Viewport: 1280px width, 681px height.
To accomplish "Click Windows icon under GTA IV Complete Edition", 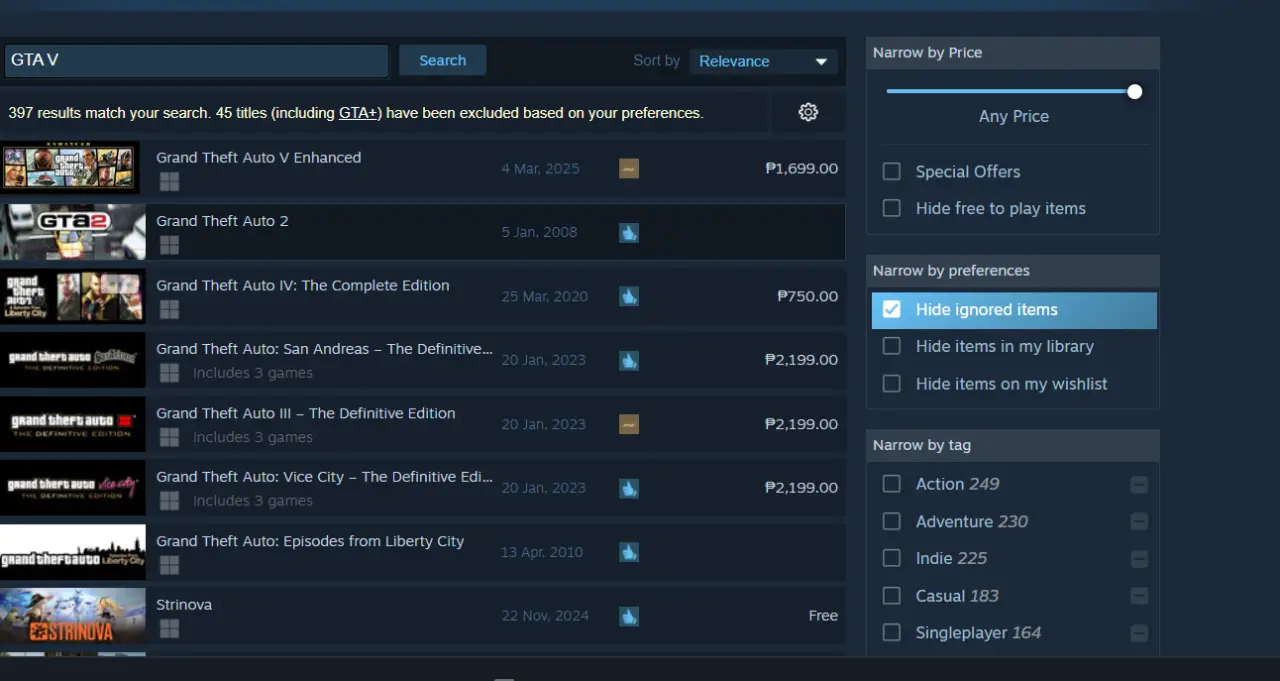I will 169,309.
